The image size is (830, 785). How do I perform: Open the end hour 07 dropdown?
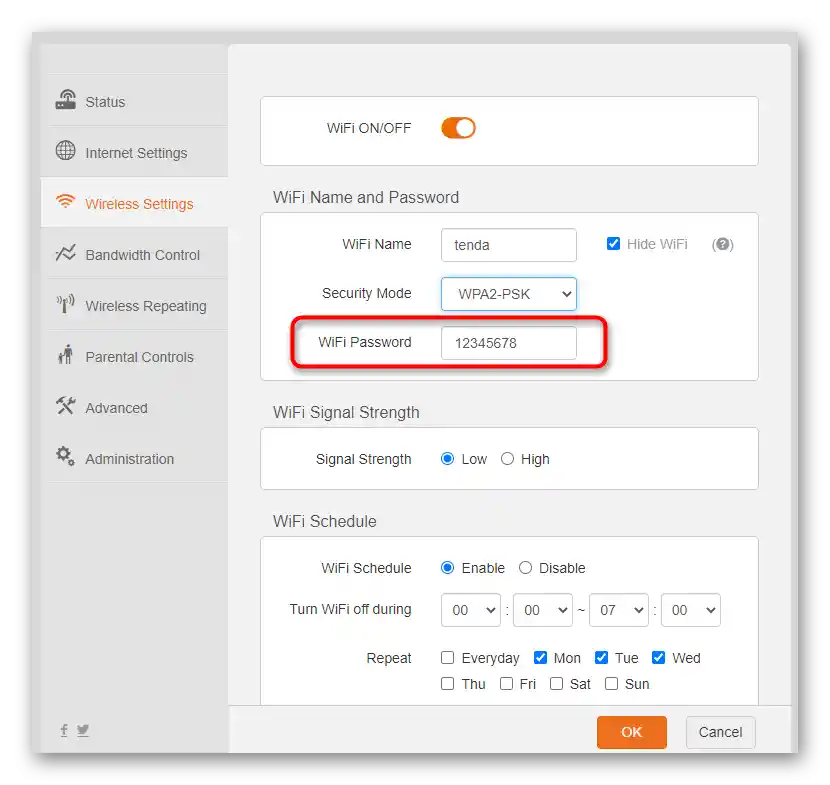(x=619, y=610)
